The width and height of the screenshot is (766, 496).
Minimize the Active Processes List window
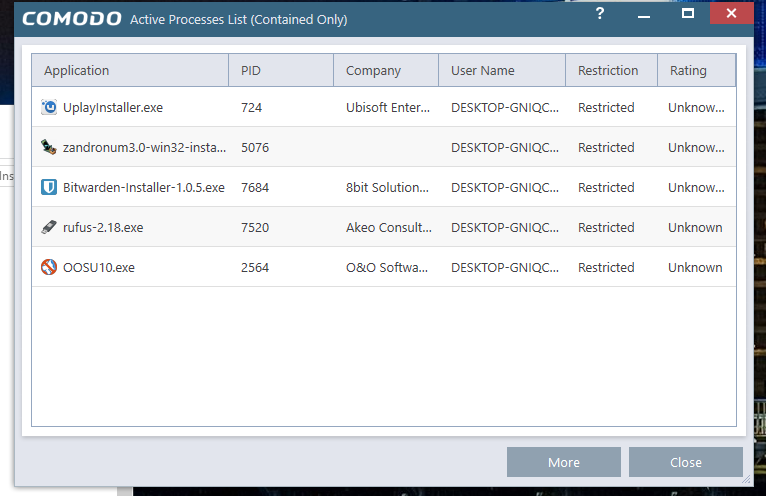tap(644, 16)
